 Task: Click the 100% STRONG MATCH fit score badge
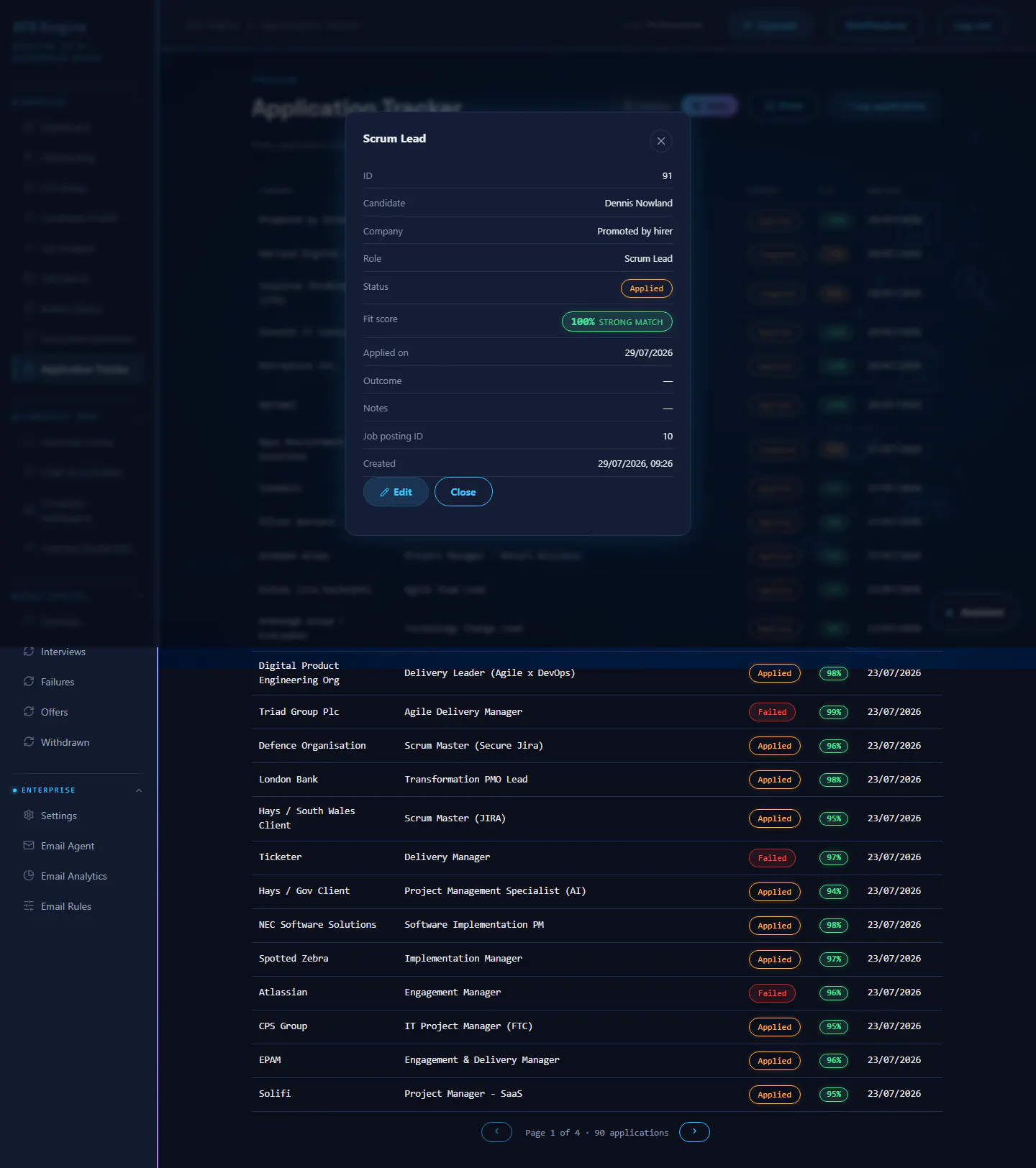point(617,321)
